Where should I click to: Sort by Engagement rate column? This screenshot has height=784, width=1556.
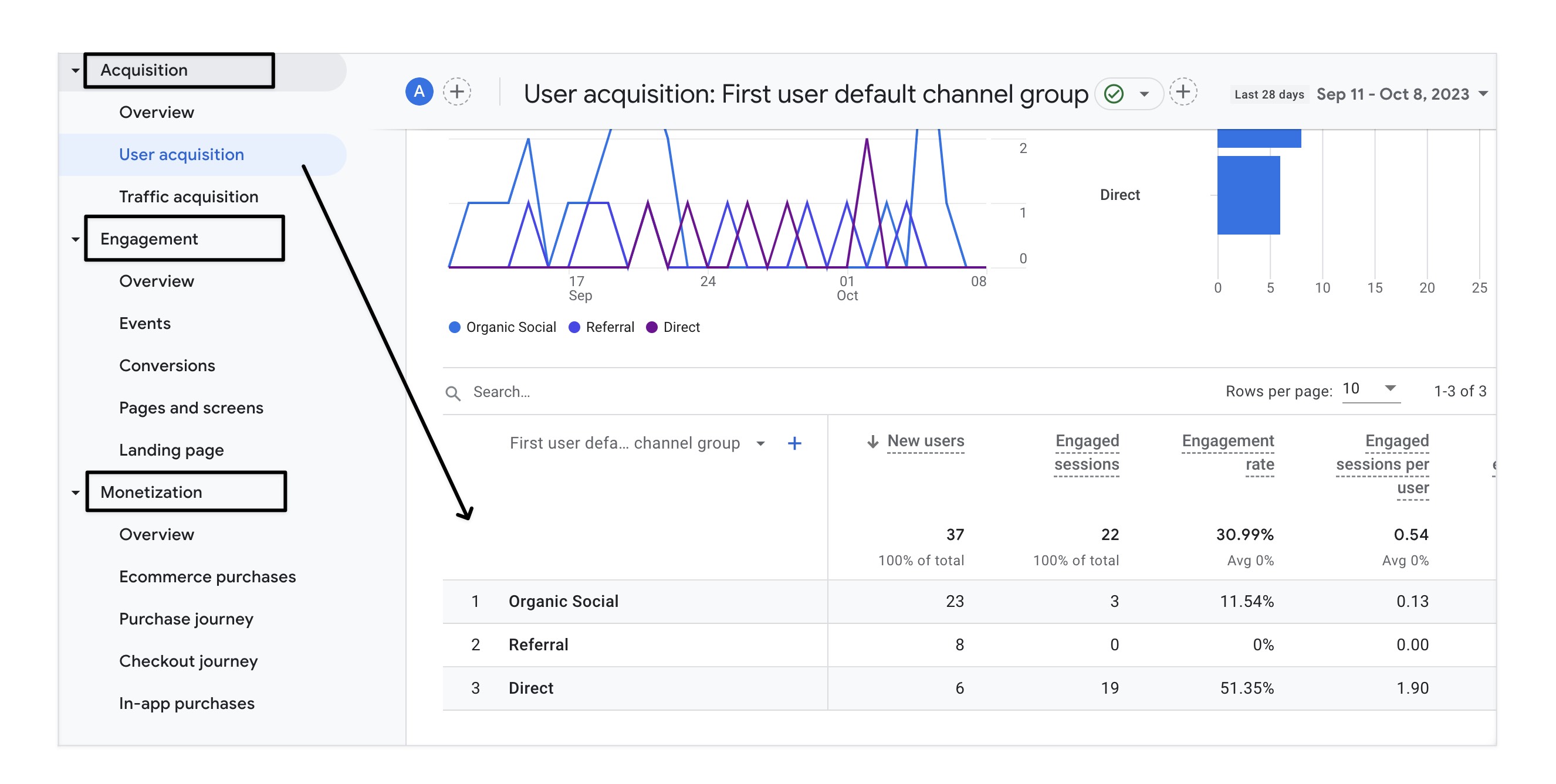pos(1227,453)
